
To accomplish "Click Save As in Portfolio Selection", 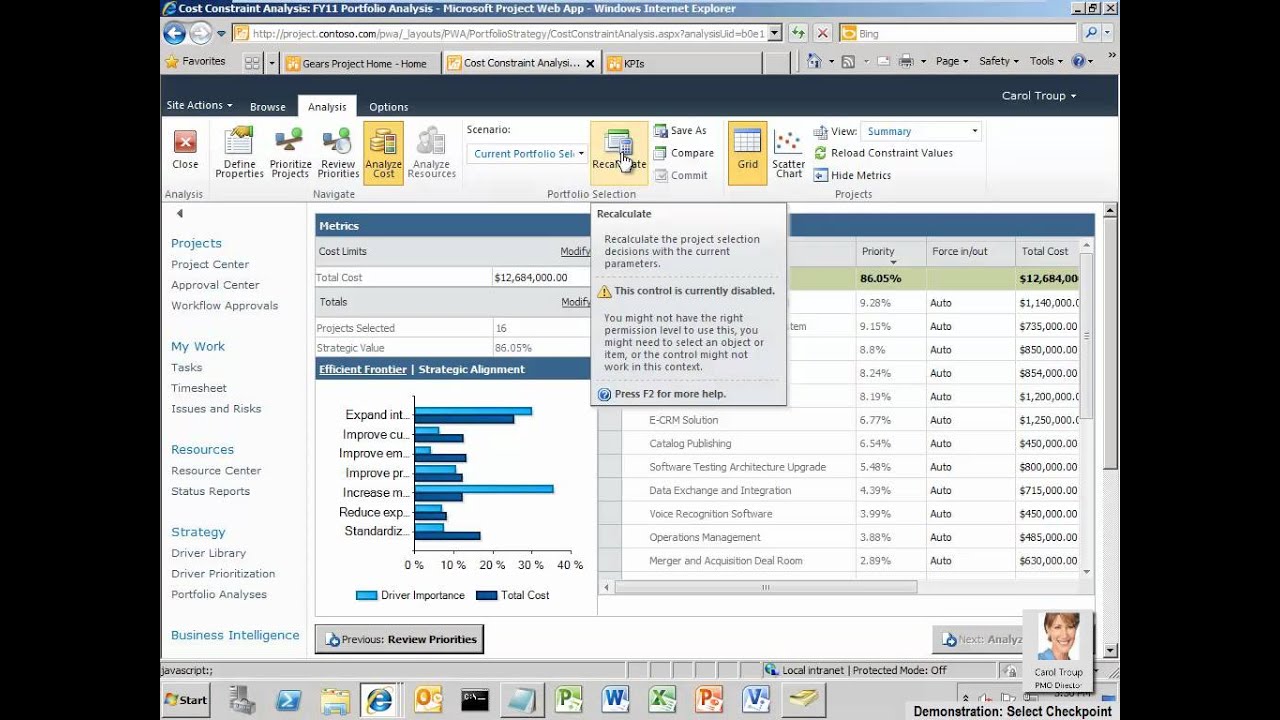I will click(x=680, y=130).
